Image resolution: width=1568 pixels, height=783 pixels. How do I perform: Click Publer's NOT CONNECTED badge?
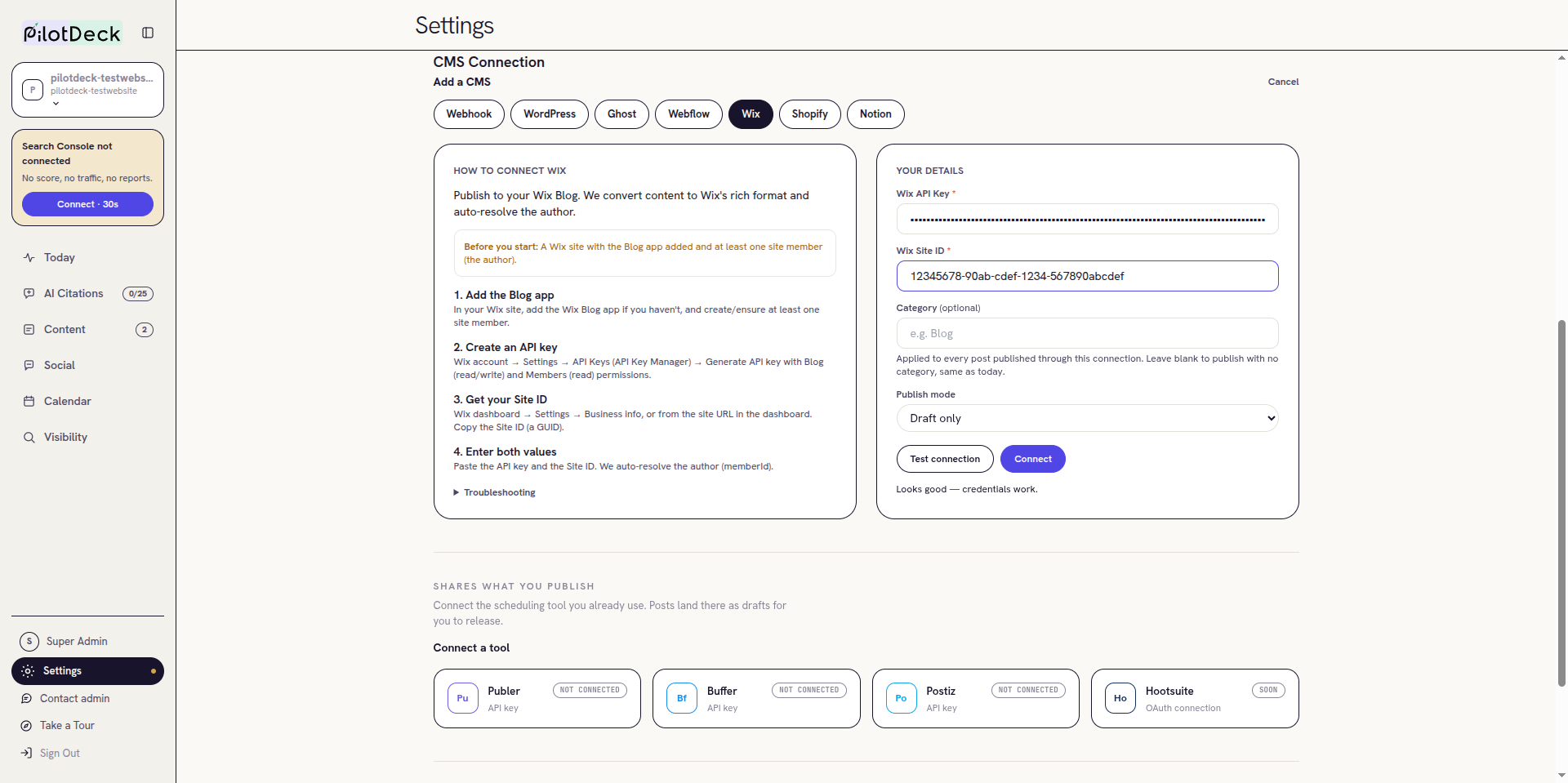(590, 690)
